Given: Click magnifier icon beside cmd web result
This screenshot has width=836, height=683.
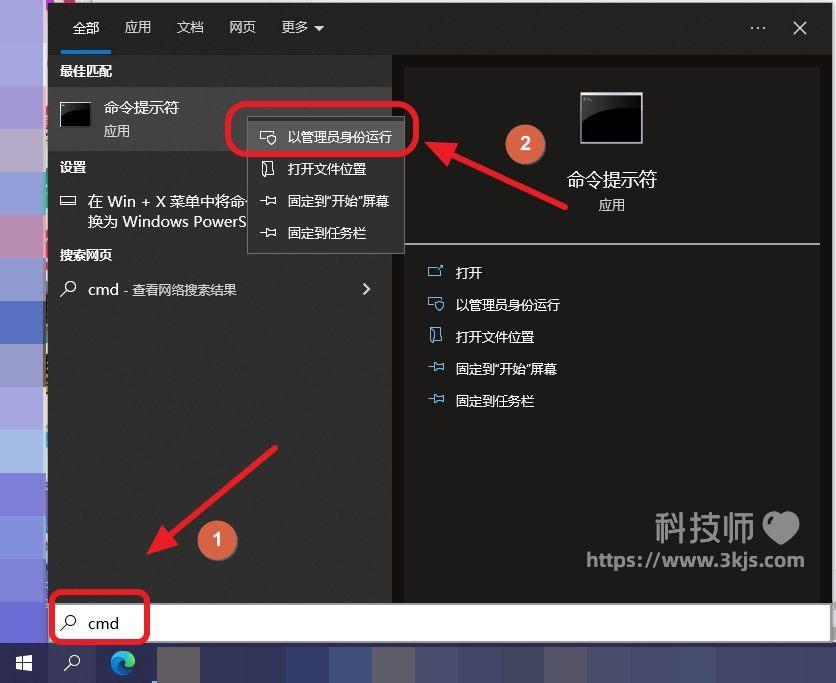Looking at the screenshot, I should [68, 289].
